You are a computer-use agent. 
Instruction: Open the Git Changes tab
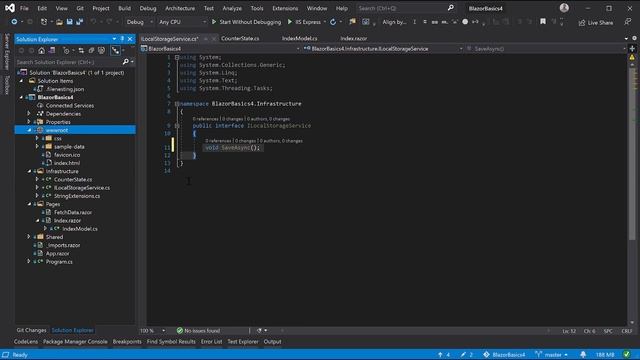[31, 330]
